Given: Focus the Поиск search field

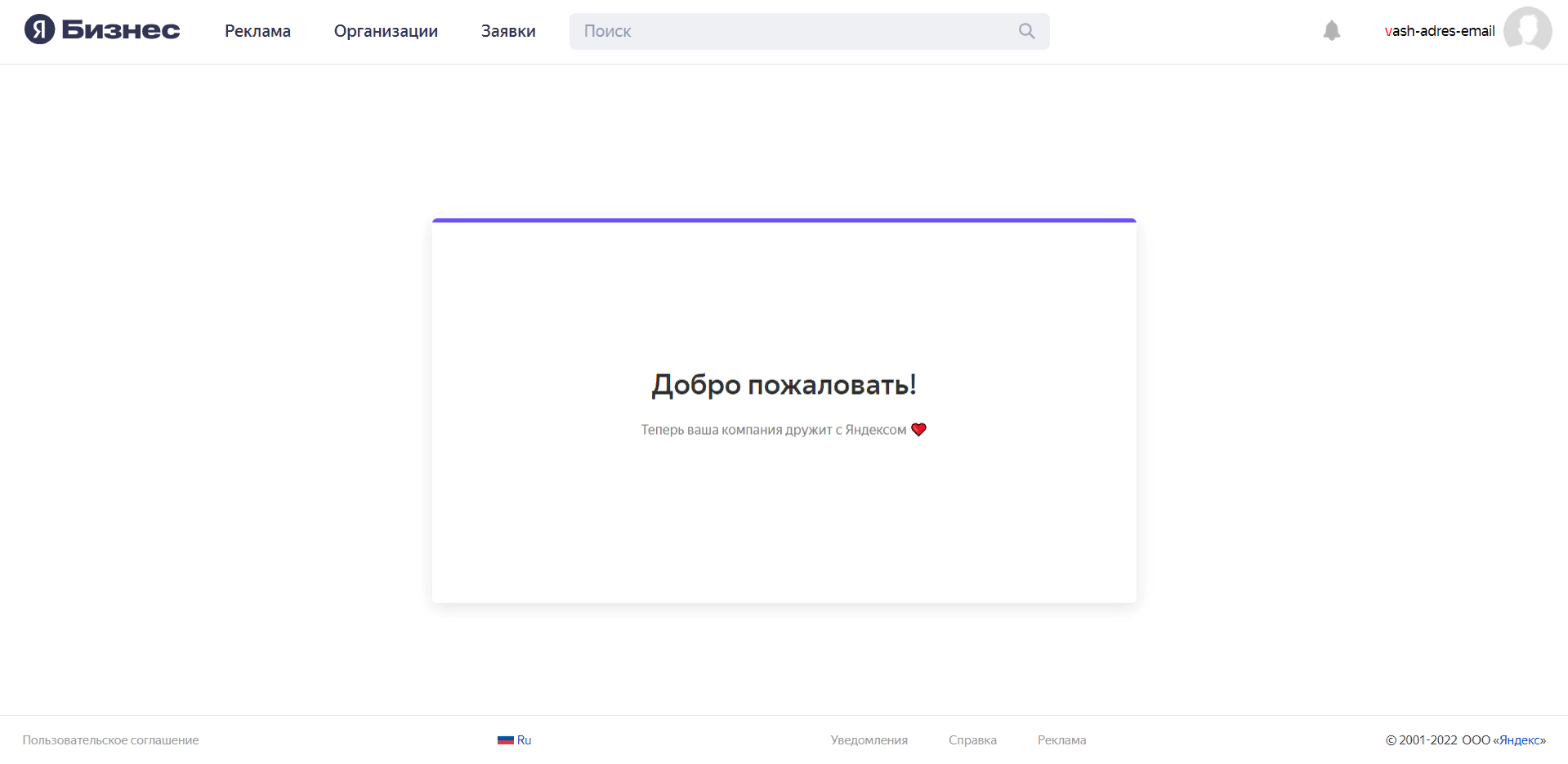Looking at the screenshot, I should (x=809, y=31).
